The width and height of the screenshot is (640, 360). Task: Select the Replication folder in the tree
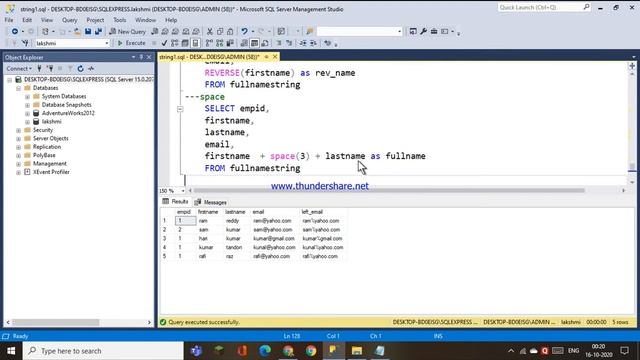pyautogui.click(x=47, y=147)
